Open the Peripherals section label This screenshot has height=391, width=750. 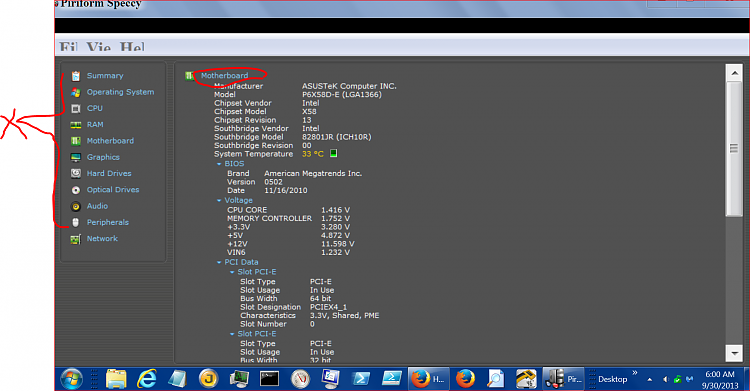click(x=108, y=222)
